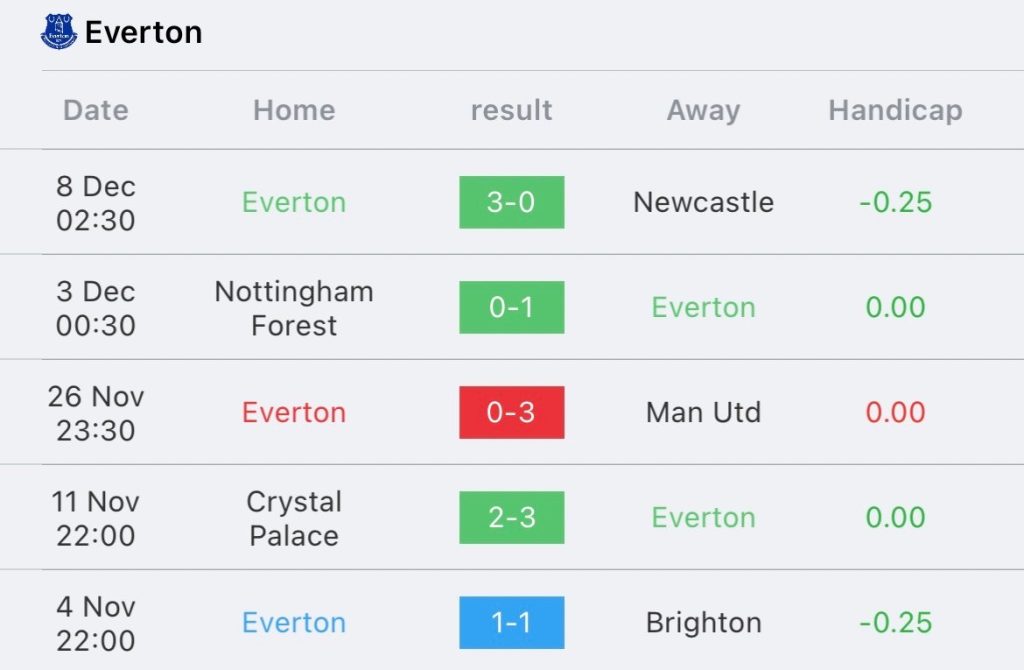Open the red 0-3 result badge
This screenshot has height=670, width=1024.
click(x=511, y=412)
